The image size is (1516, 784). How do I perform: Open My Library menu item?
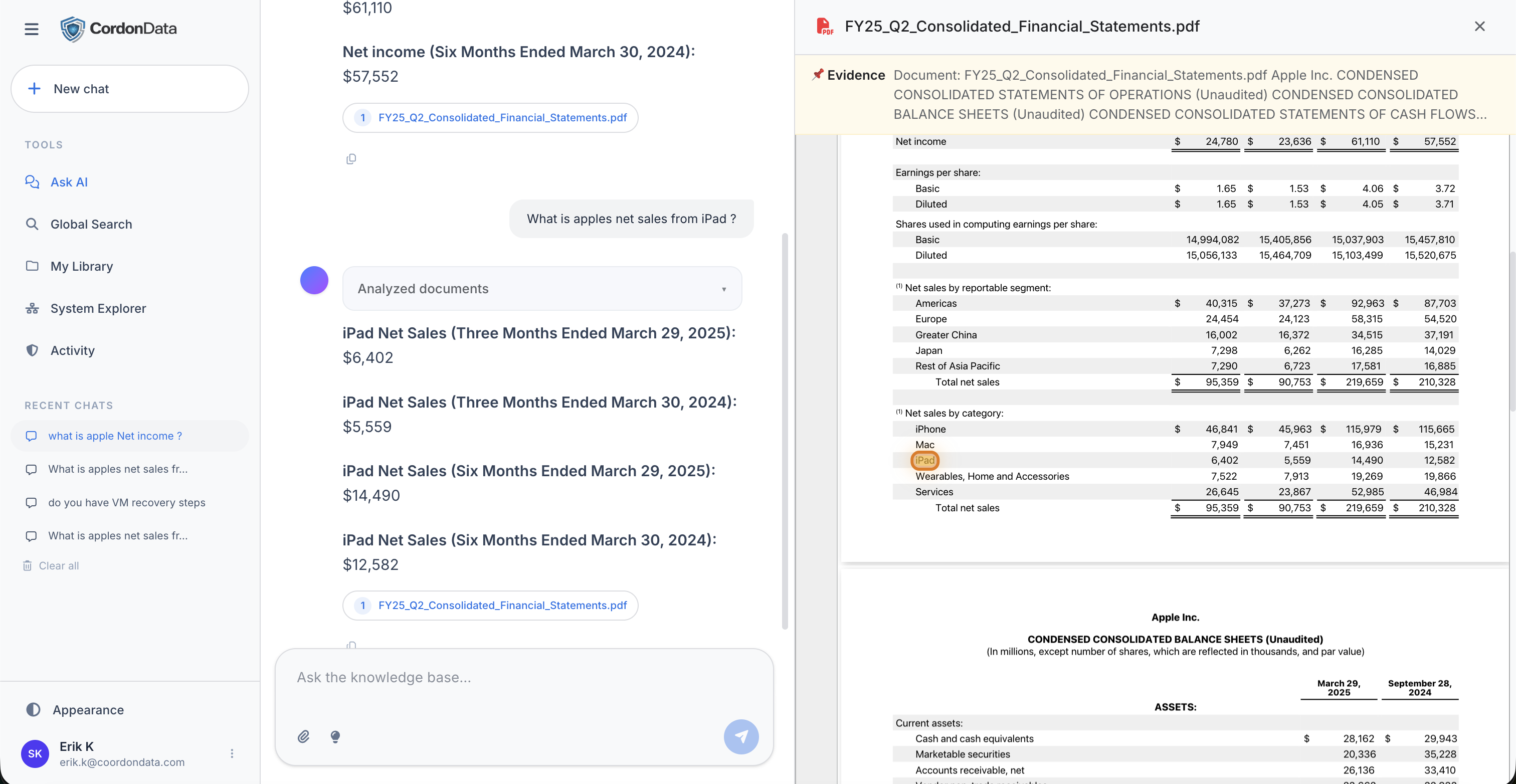tap(81, 266)
